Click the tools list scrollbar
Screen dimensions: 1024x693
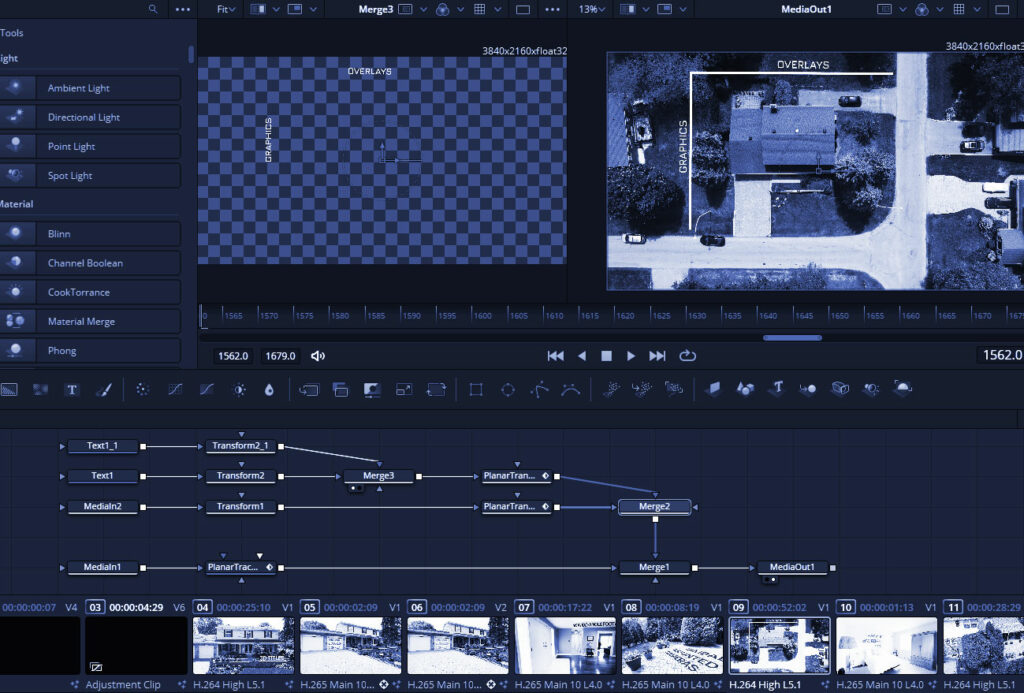tap(191, 54)
